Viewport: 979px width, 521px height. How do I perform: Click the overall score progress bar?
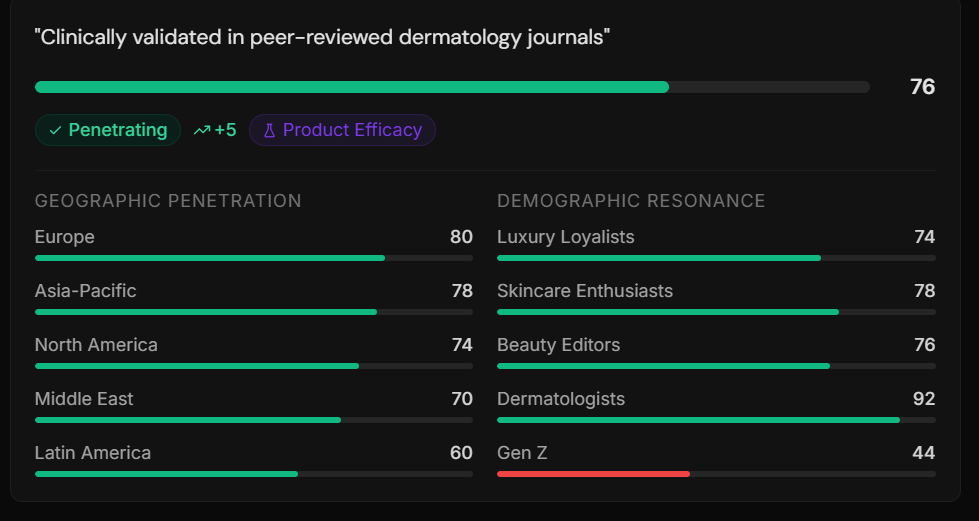[451, 87]
